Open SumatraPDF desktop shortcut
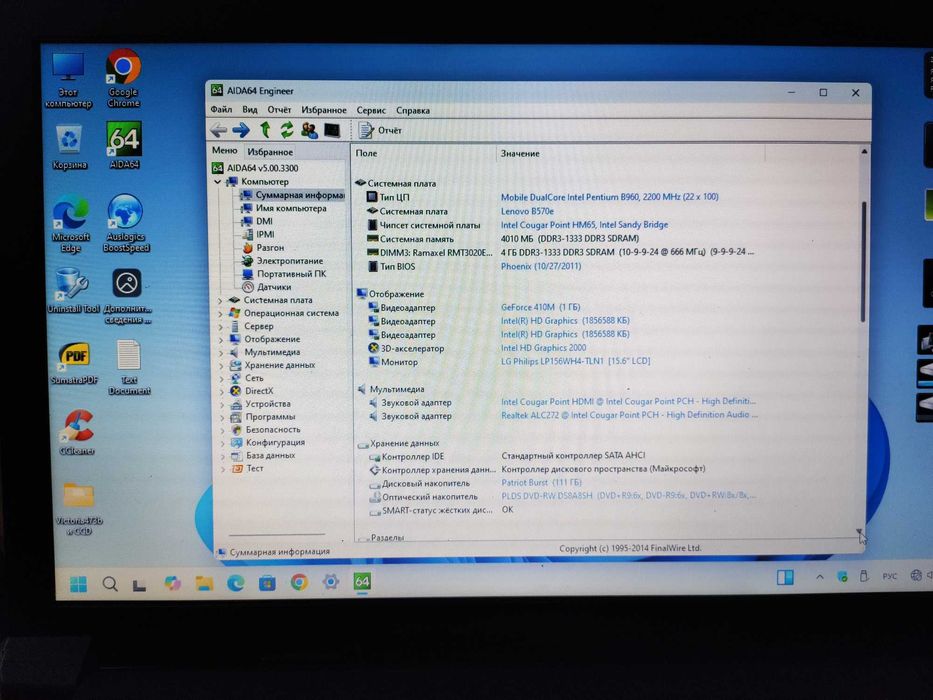 coord(74,363)
